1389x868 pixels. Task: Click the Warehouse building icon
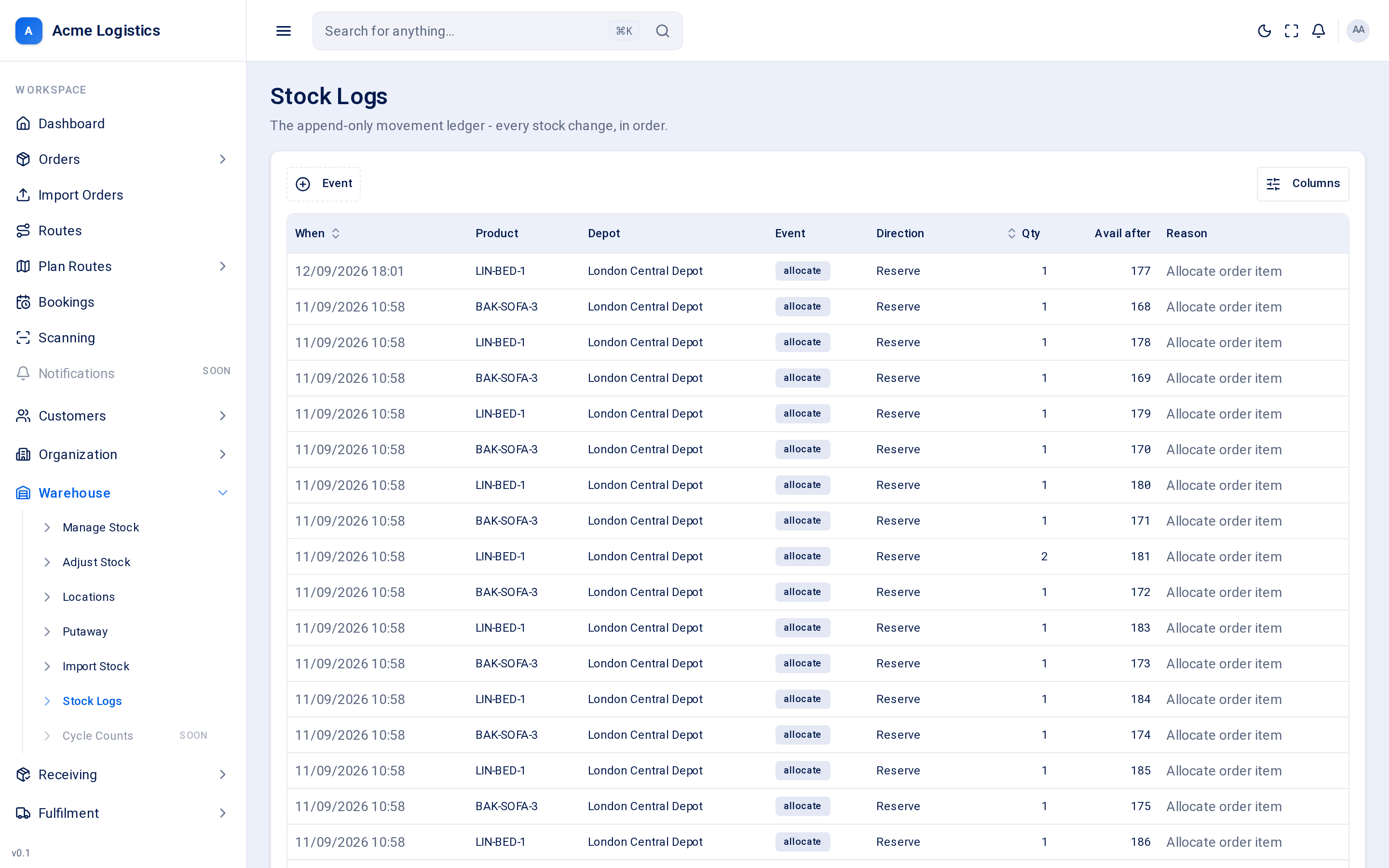pyautogui.click(x=23, y=492)
